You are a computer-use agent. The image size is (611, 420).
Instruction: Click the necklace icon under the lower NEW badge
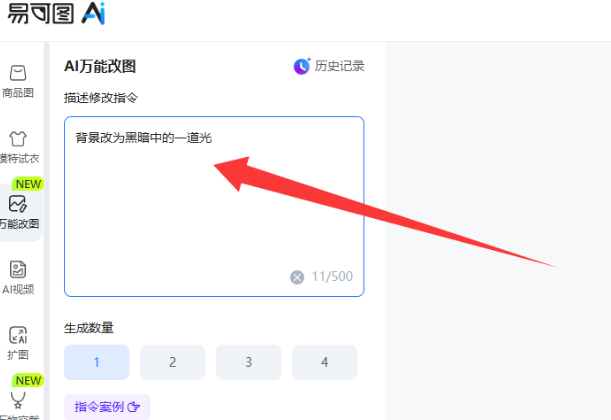point(18,400)
